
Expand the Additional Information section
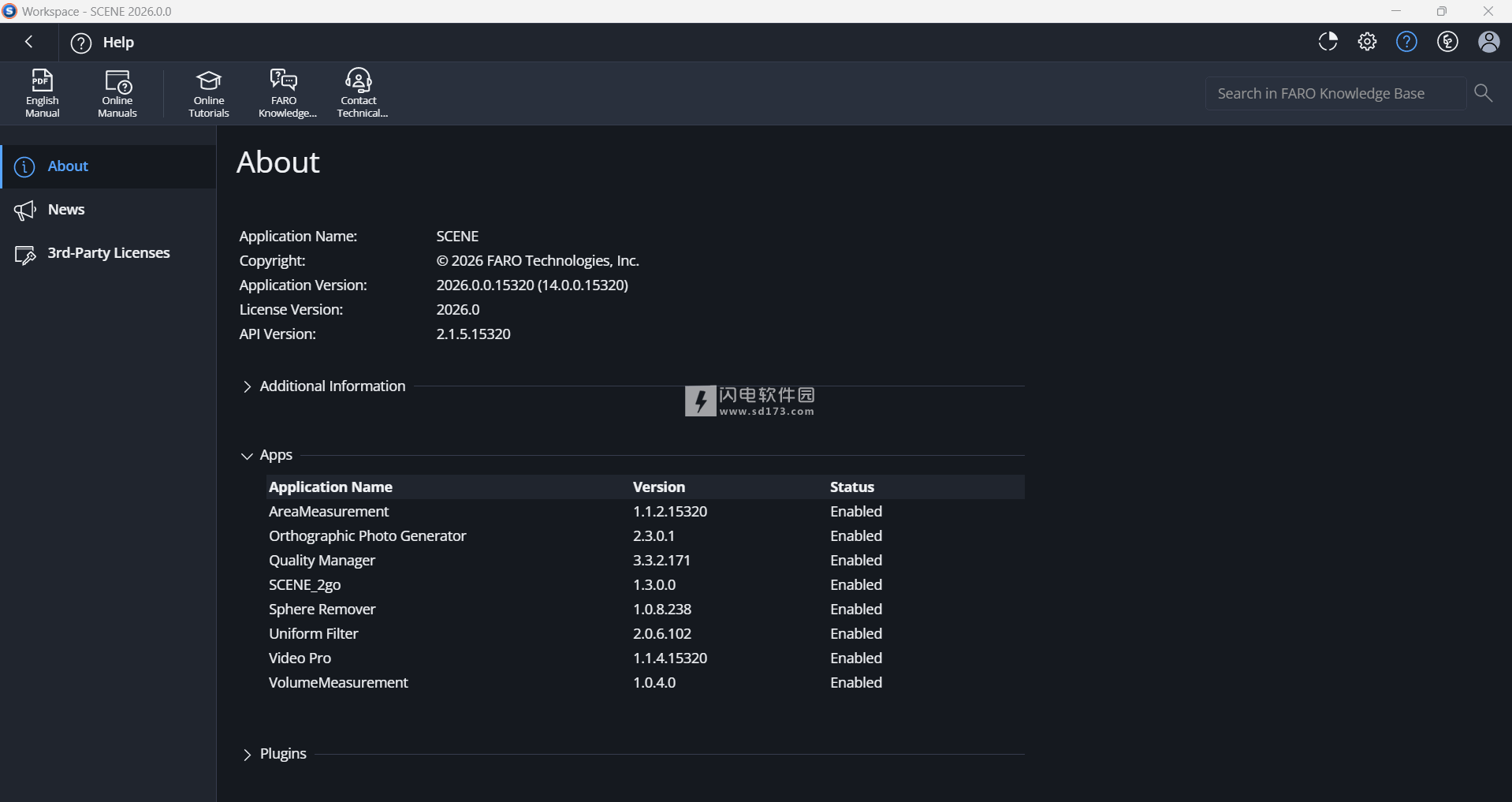[248, 386]
